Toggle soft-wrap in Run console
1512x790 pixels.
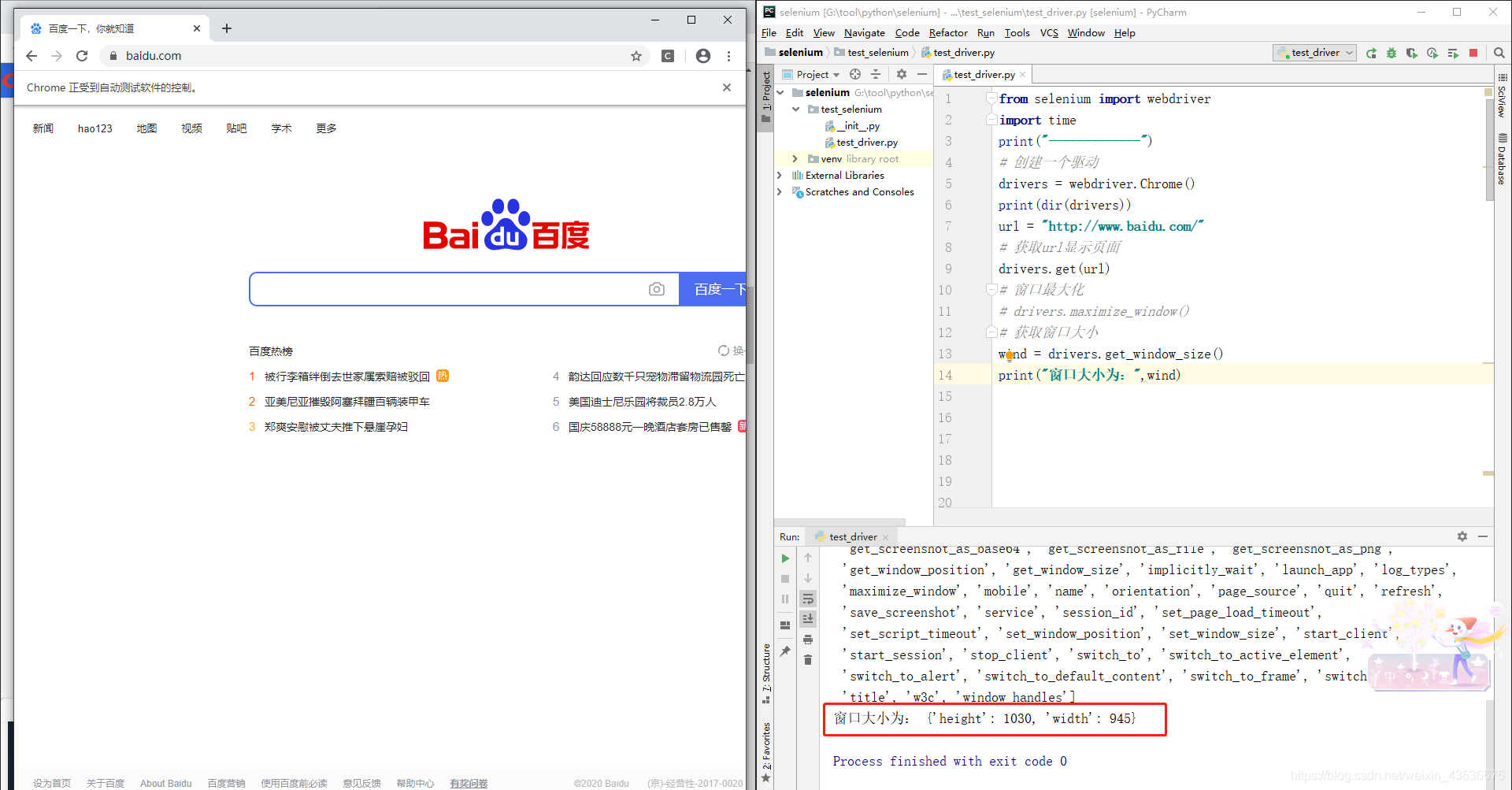point(808,599)
